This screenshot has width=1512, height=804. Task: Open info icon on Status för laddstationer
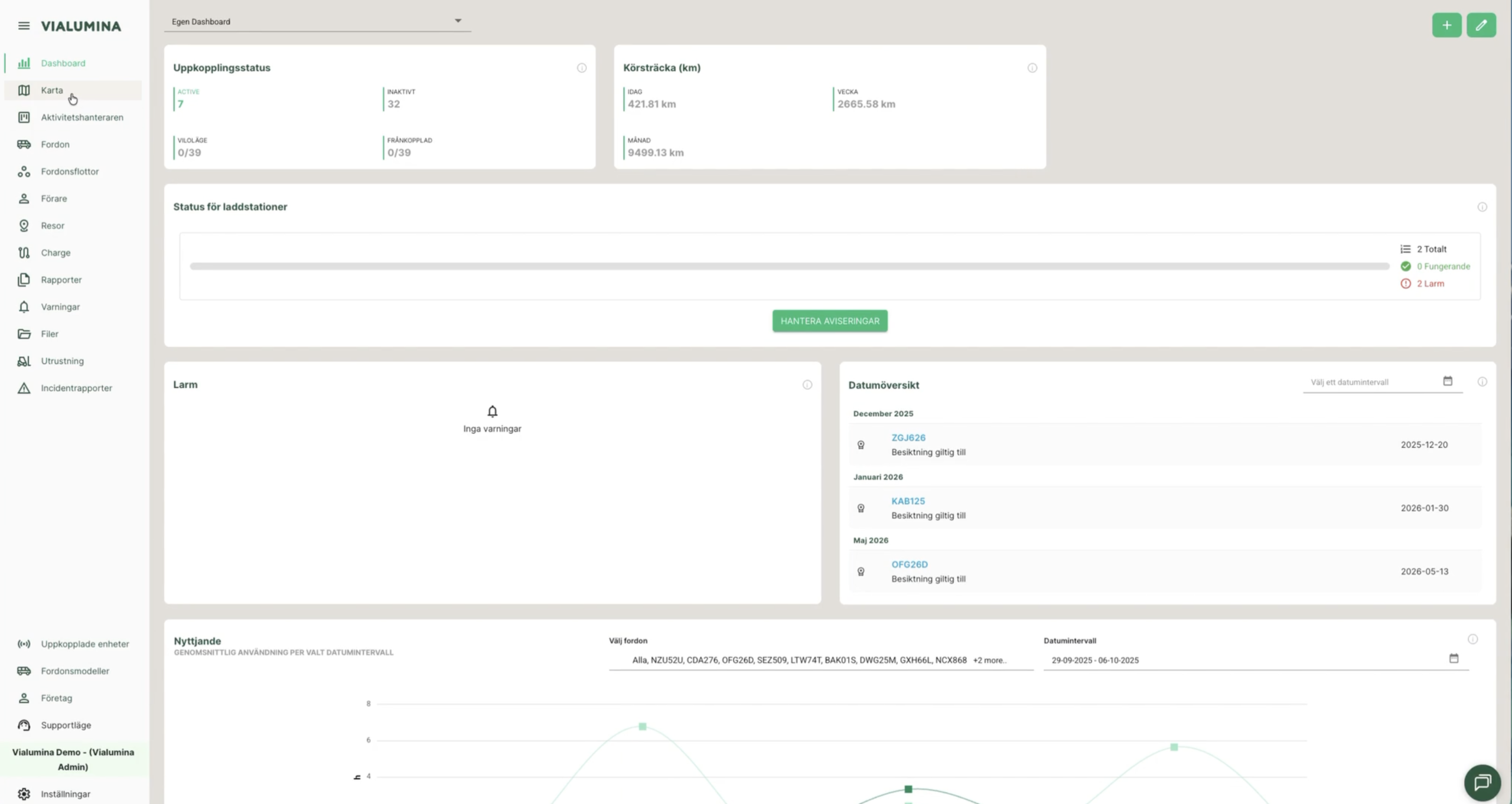pyautogui.click(x=1482, y=207)
